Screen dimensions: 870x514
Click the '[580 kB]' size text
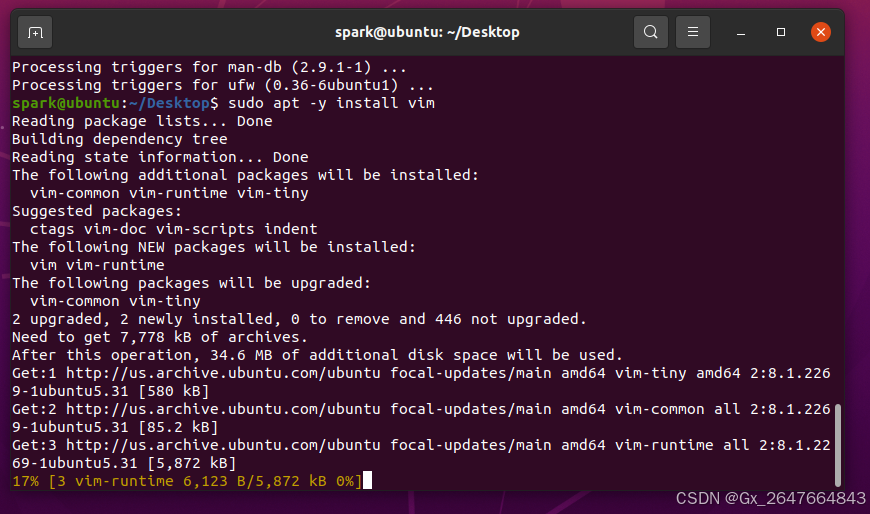coord(174,391)
